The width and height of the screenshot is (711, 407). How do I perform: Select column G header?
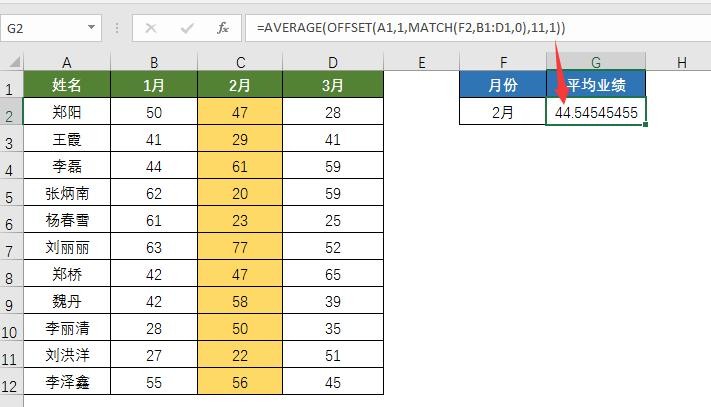click(595, 62)
